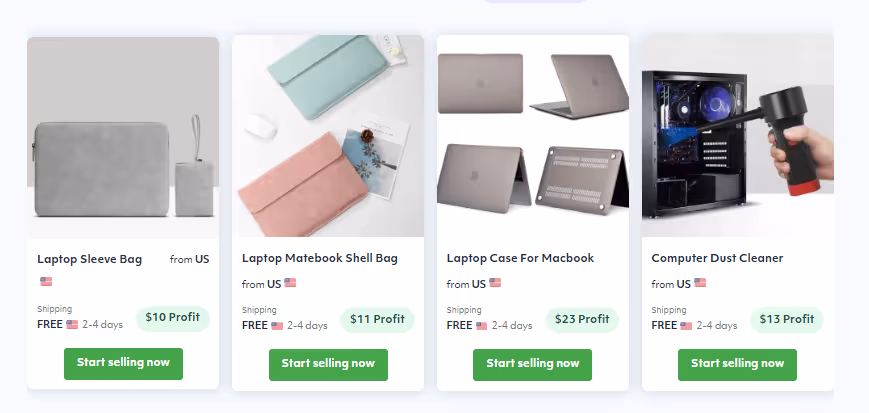The height and width of the screenshot is (413, 869).
Task: Open the Computer Dust Cleaner product image
Action: click(738, 136)
